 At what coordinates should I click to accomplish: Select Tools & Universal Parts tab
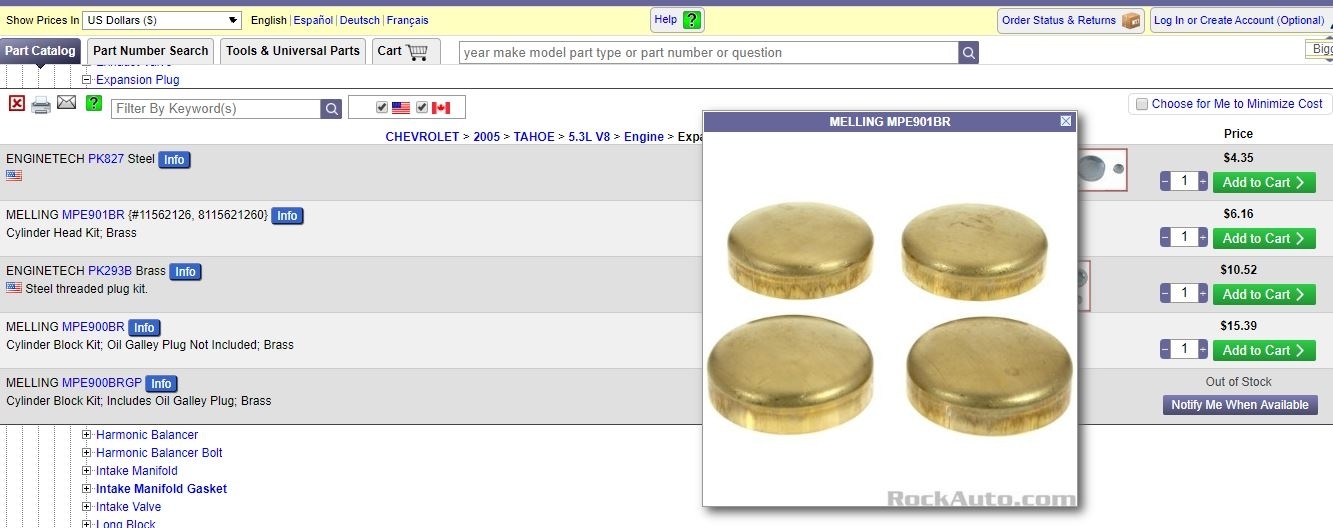[293, 51]
